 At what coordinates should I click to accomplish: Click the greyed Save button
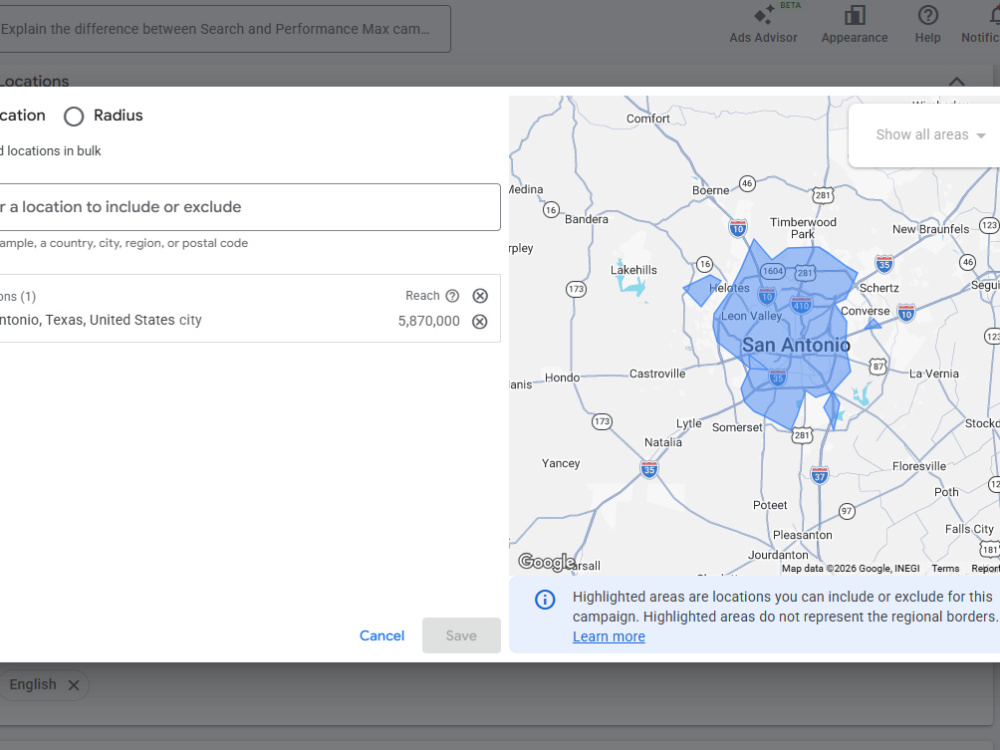click(461, 636)
